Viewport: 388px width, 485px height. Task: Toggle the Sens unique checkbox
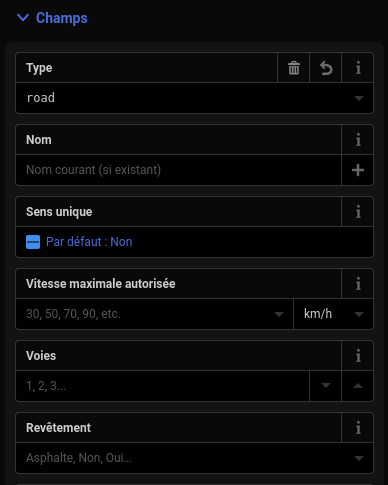(x=33, y=242)
